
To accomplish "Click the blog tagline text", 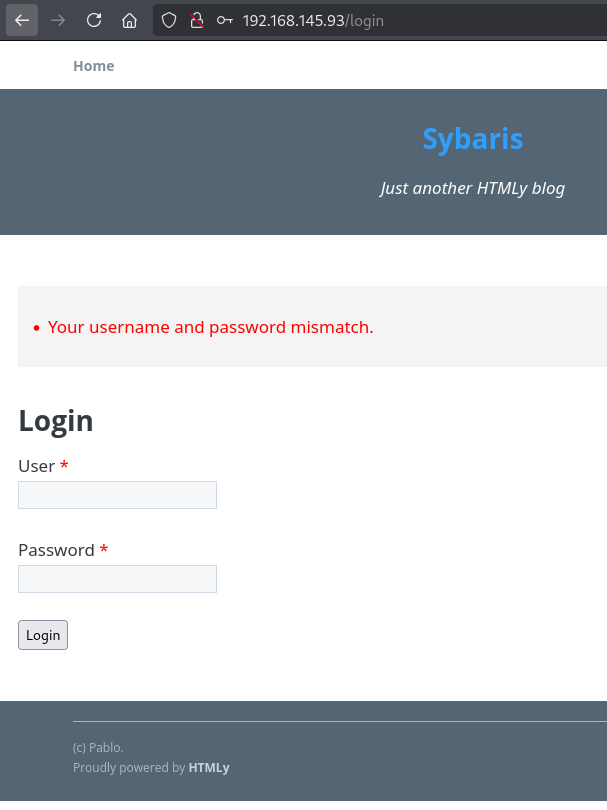I will [472, 188].
